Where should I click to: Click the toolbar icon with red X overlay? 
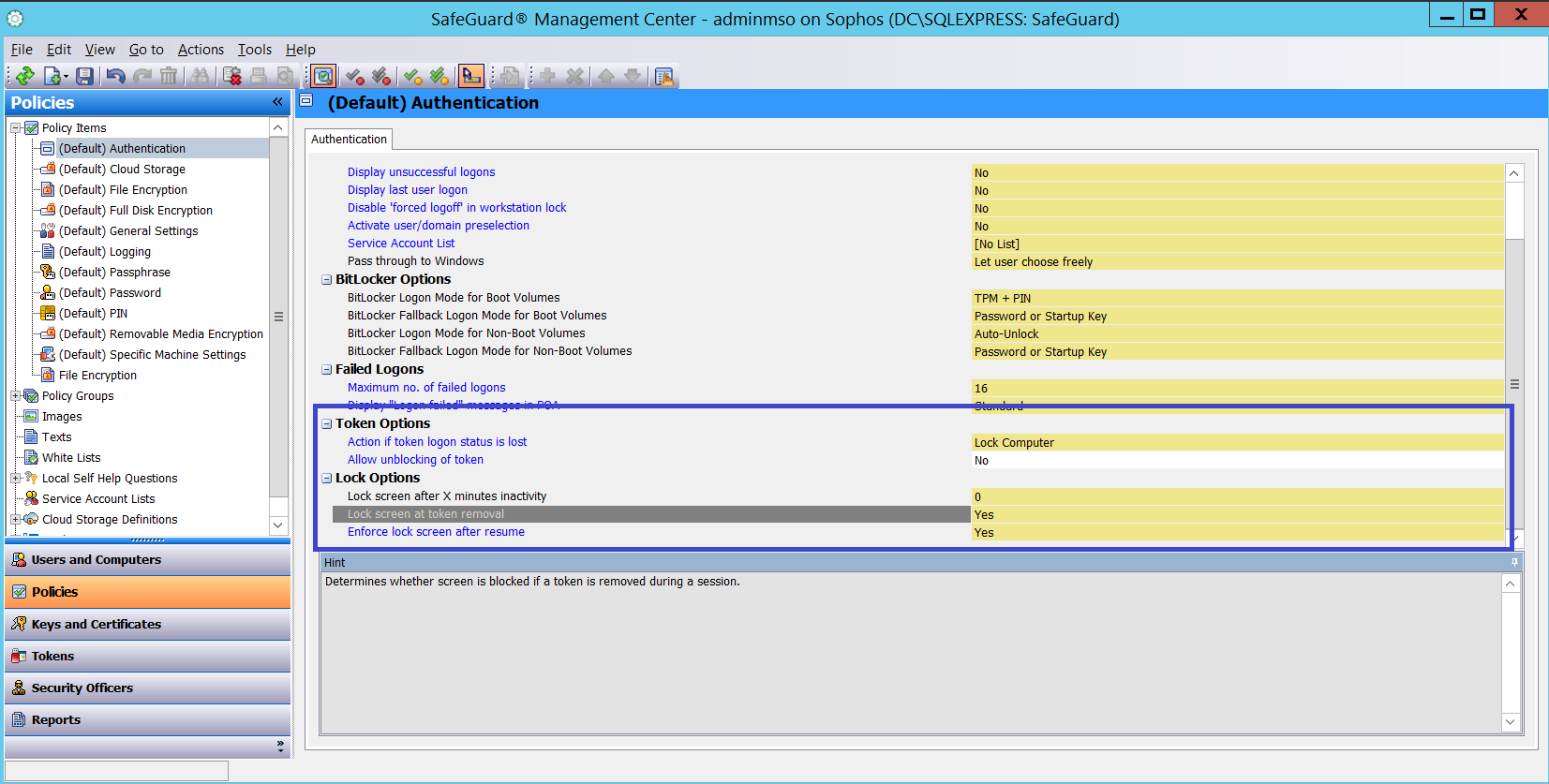pyautogui.click(x=231, y=76)
